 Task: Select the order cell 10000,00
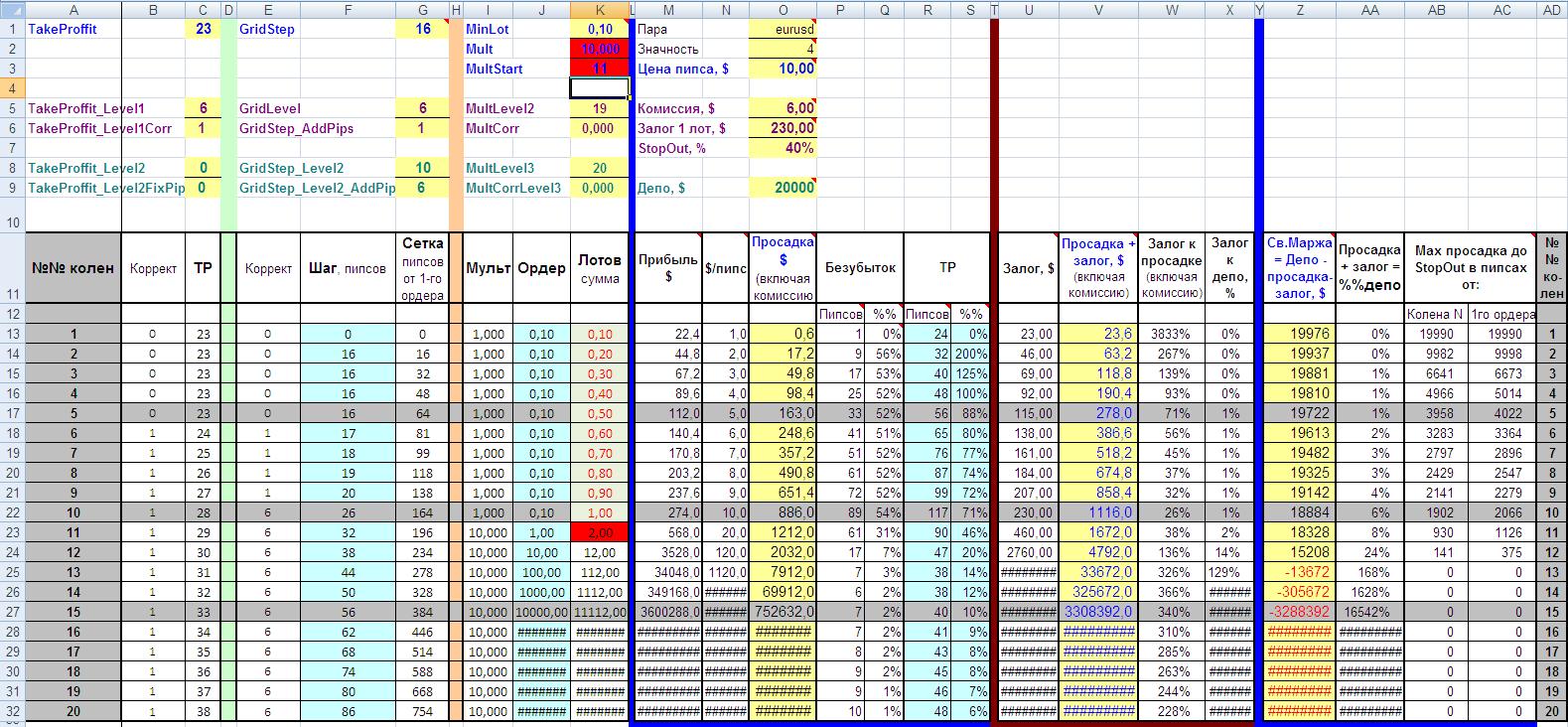(x=542, y=612)
